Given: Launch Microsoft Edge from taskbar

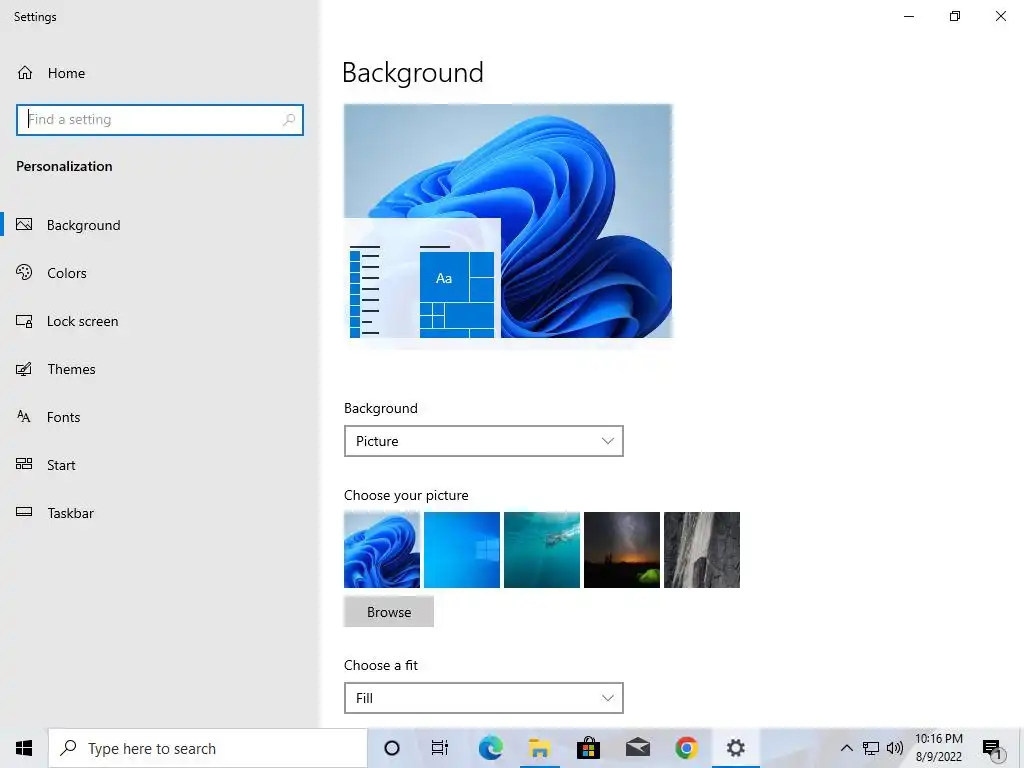Looking at the screenshot, I should coord(490,748).
